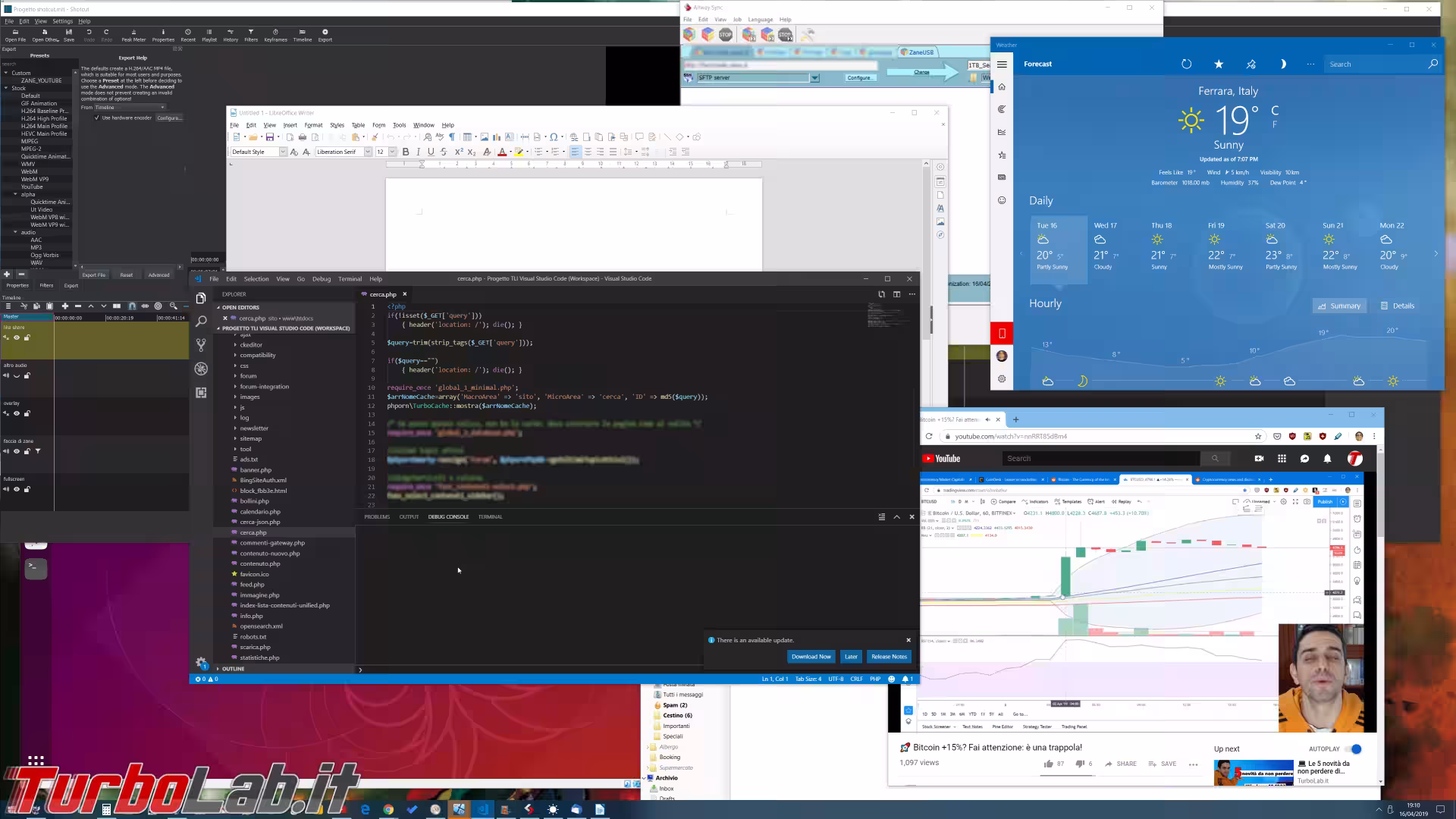Open the Terminal menu in VS Code
Screen dimensions: 1456x819
tap(350, 278)
